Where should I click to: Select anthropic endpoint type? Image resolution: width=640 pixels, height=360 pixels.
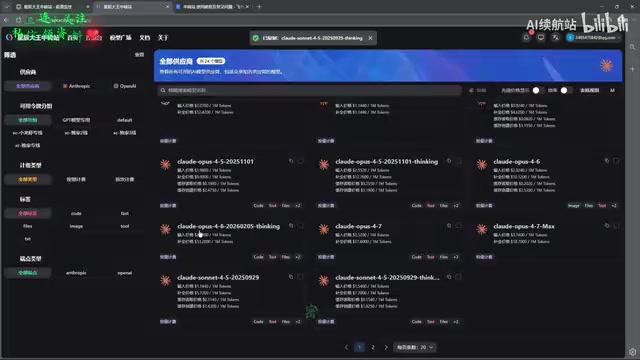pyautogui.click(x=76, y=273)
